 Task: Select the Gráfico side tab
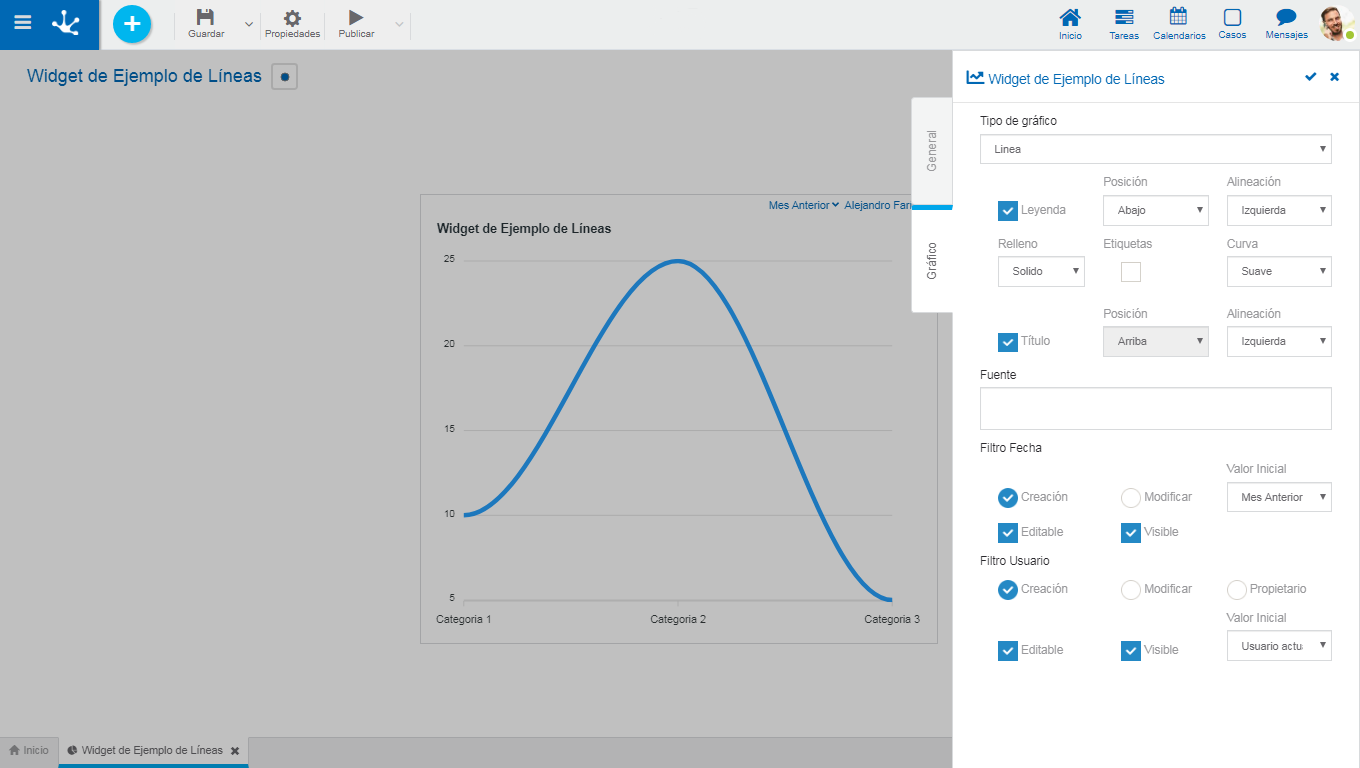pyautogui.click(x=932, y=260)
